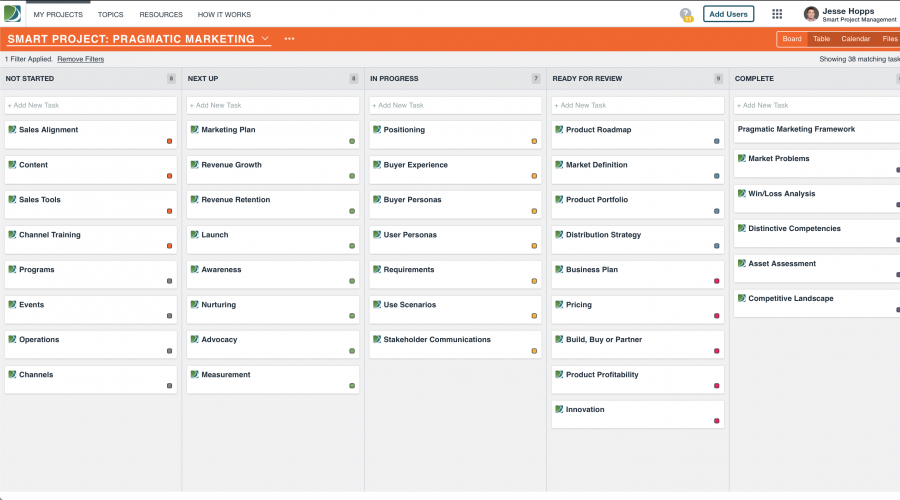900x500 pixels.
Task: Click the Marketing Plan card icon
Action: click(195, 129)
